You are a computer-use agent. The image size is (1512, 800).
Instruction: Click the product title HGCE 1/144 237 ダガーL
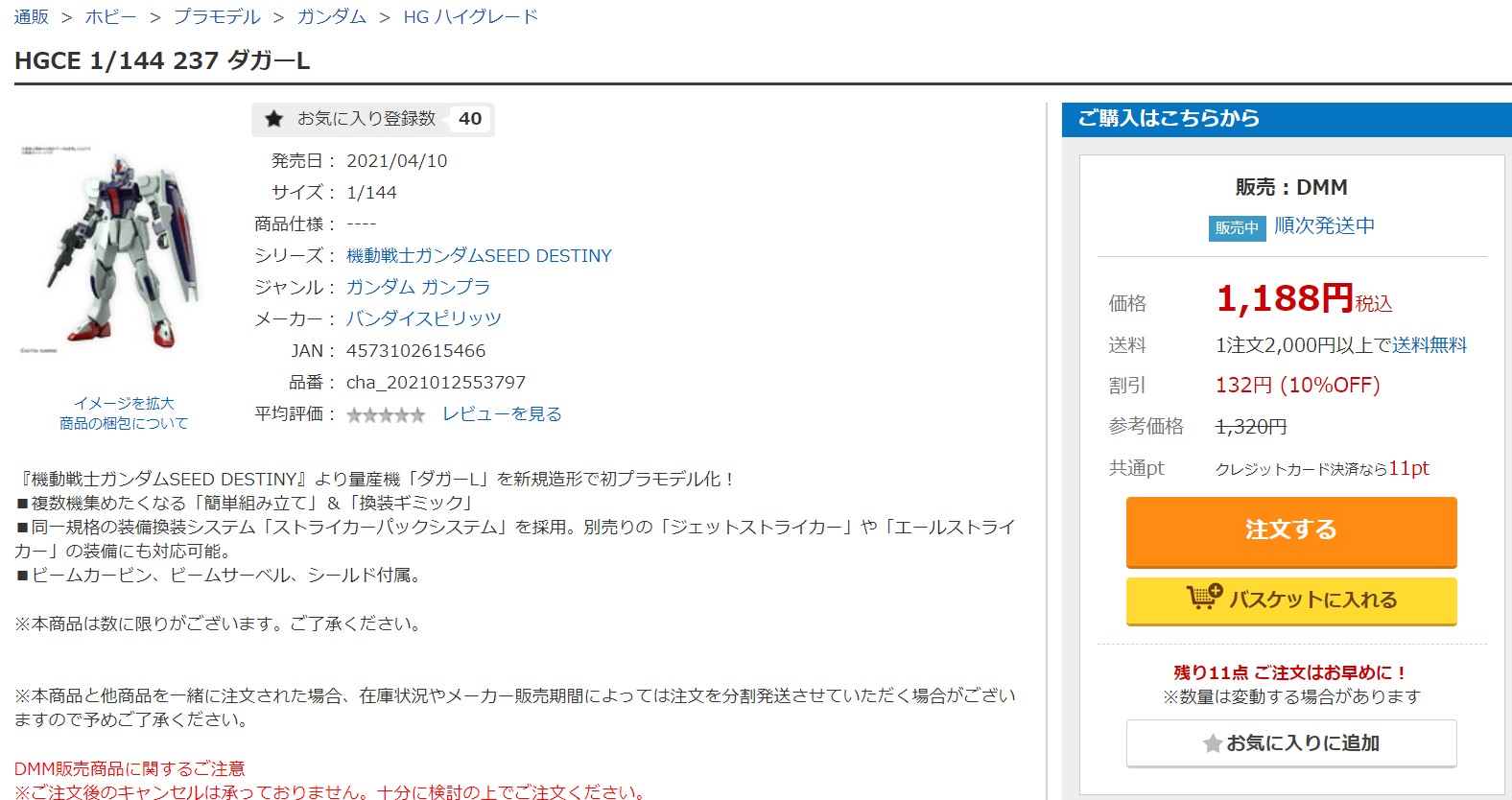click(162, 60)
